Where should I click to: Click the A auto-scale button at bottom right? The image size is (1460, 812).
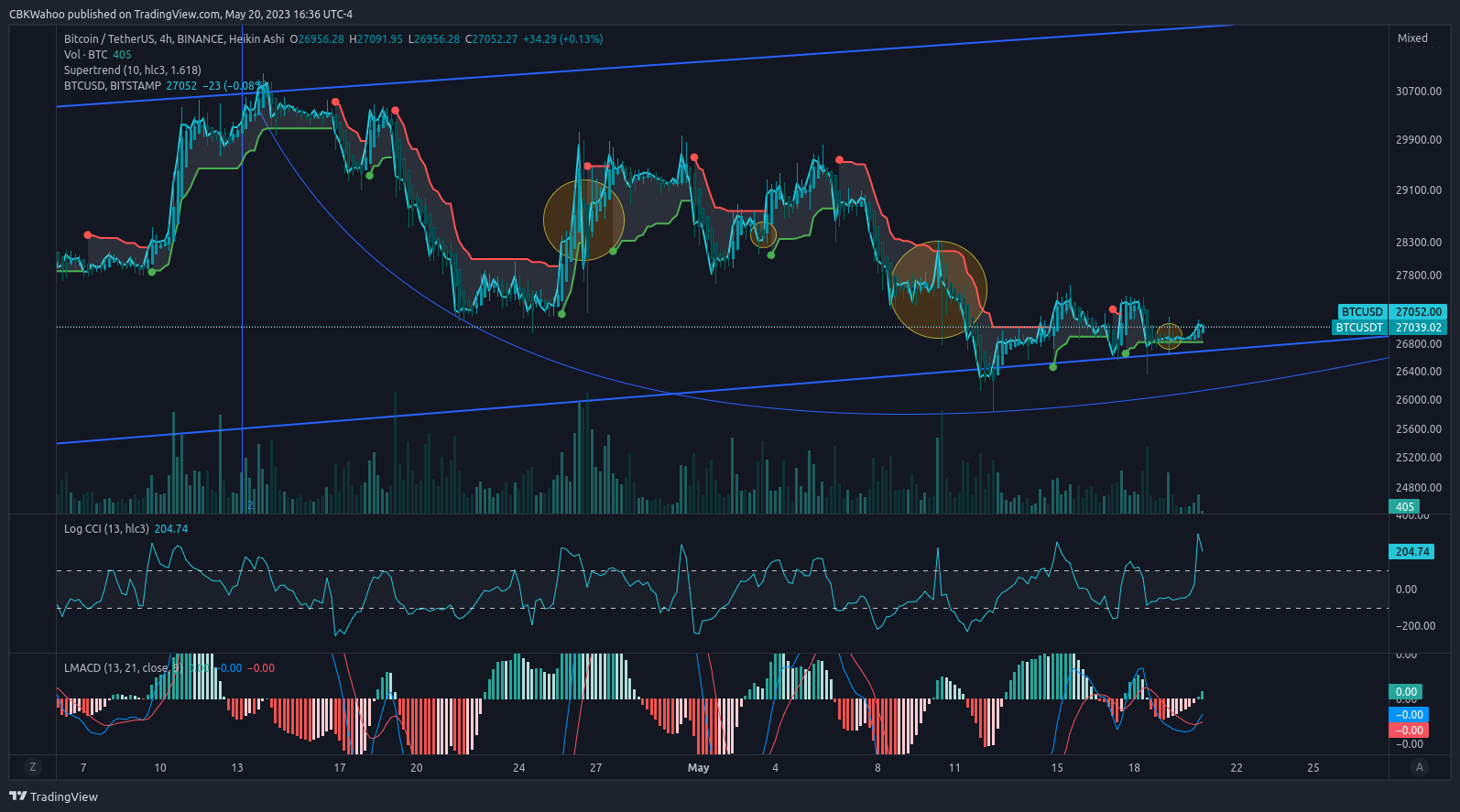pyautogui.click(x=1420, y=767)
